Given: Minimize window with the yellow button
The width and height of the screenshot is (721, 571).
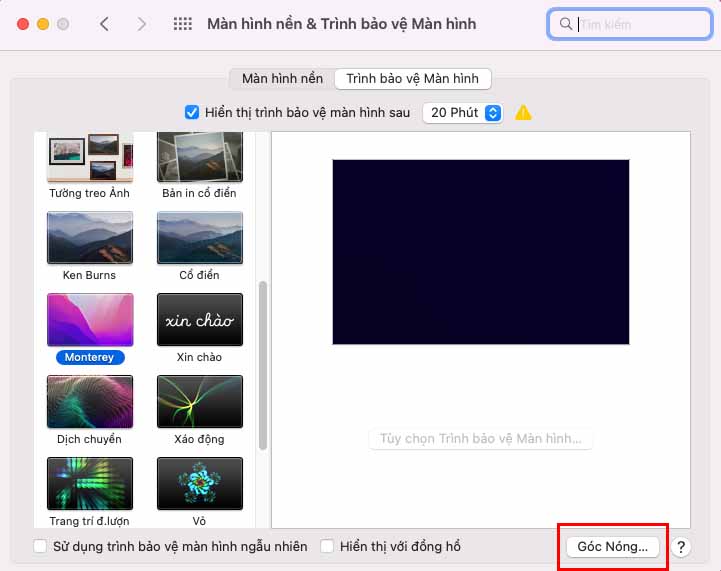Looking at the screenshot, I should (x=43, y=24).
